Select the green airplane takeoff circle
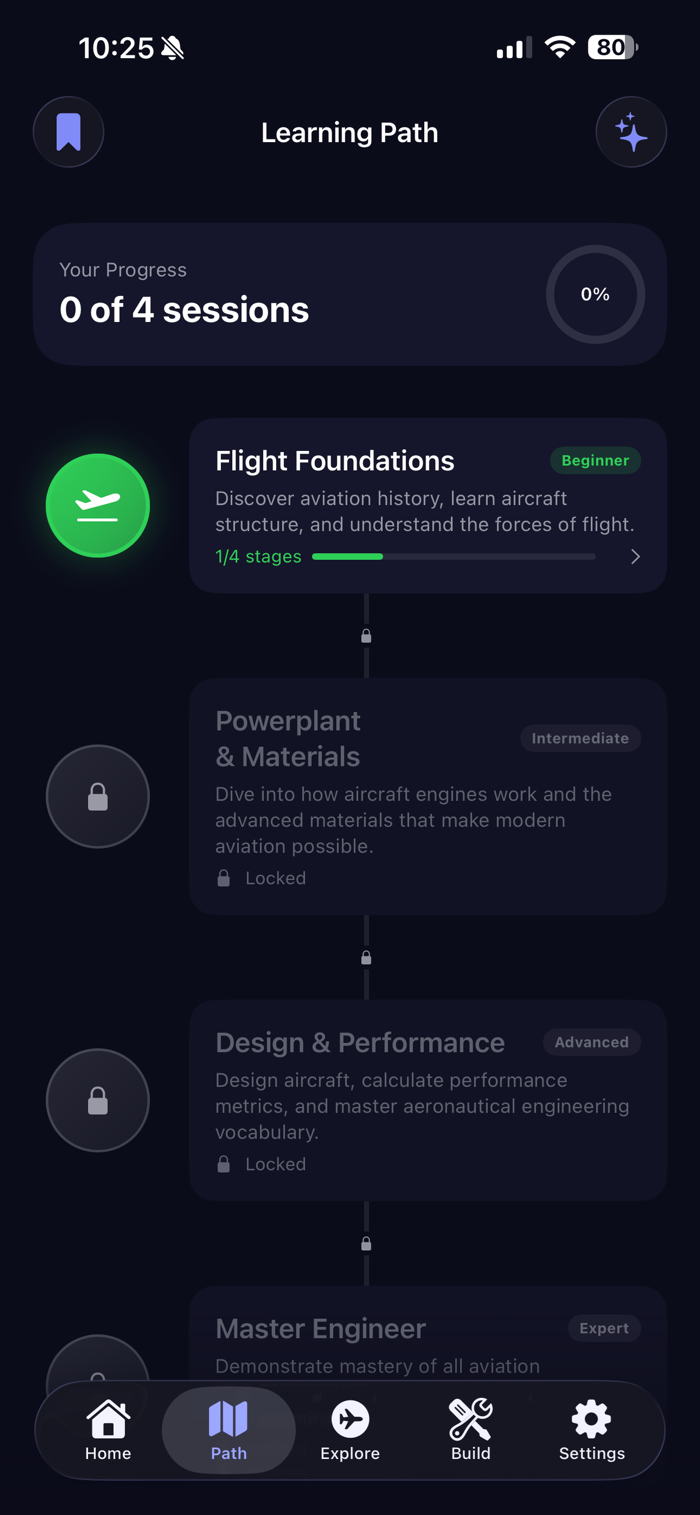The width and height of the screenshot is (700, 1515). 98,506
